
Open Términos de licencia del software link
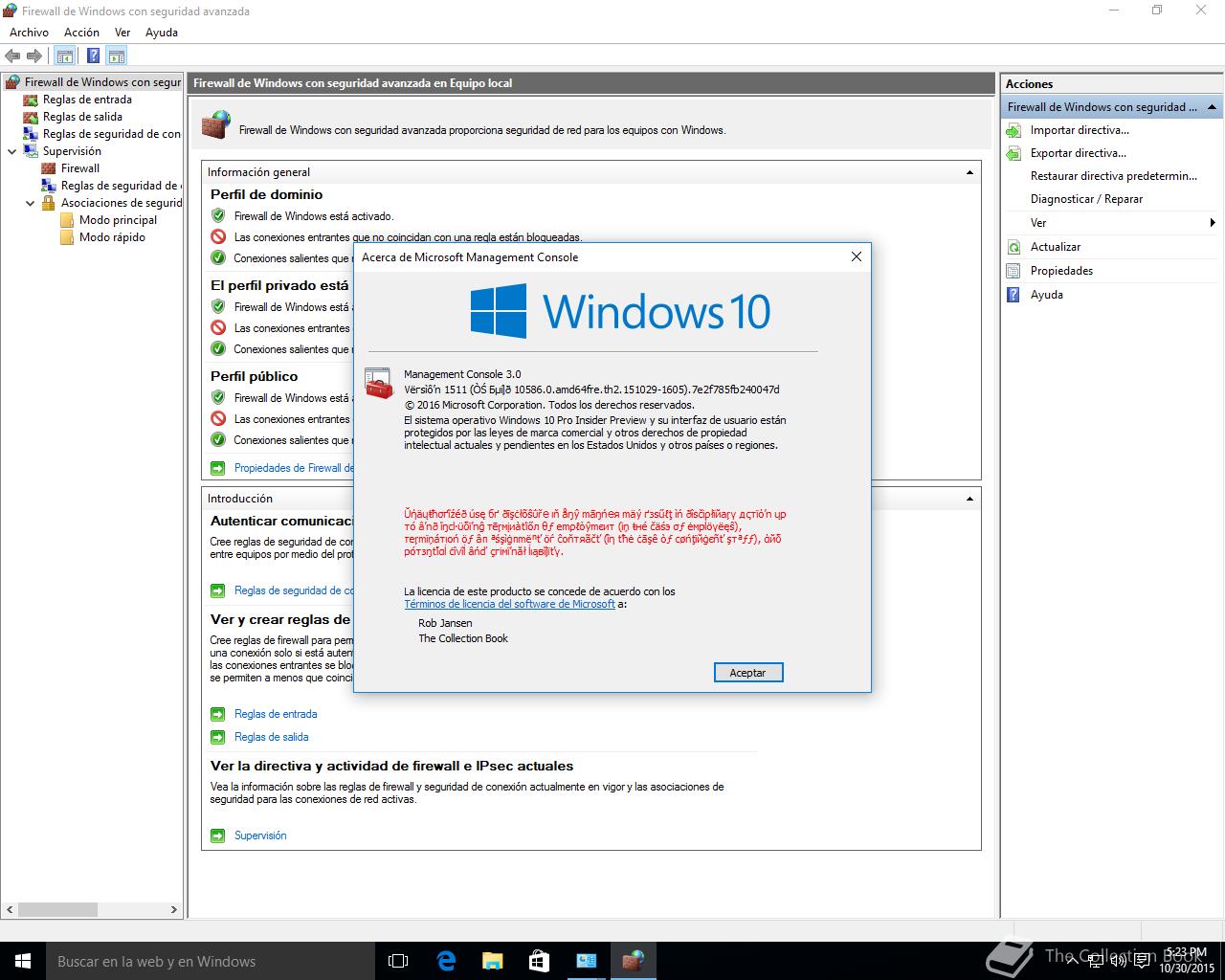point(509,605)
